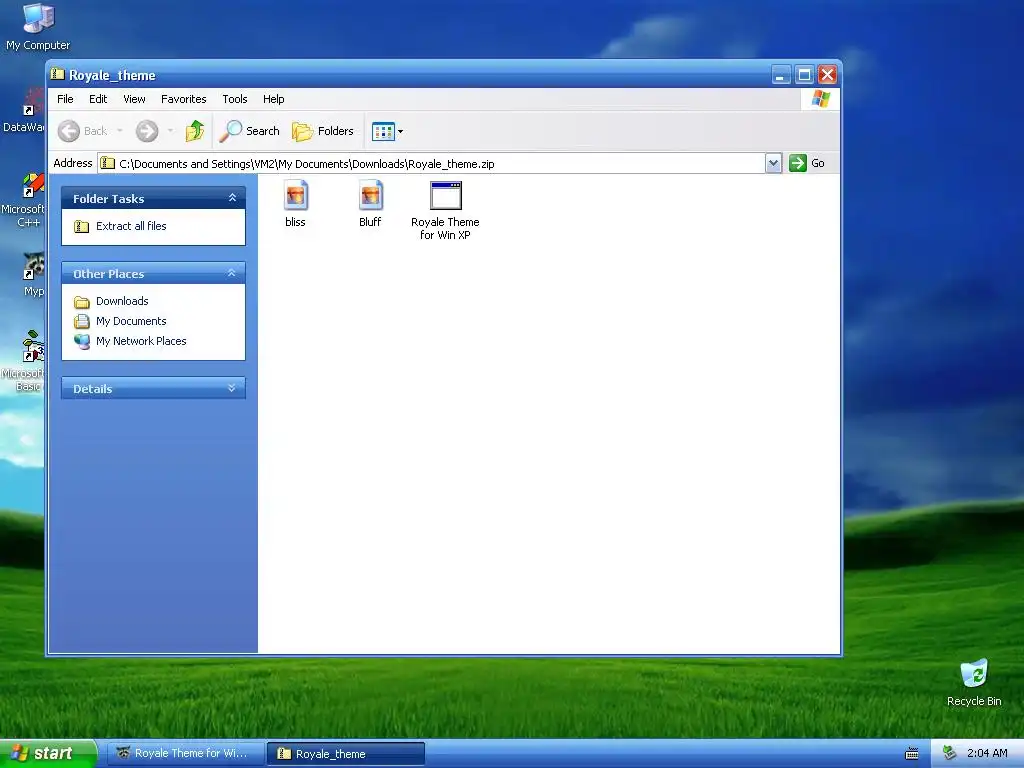
Task: Switch to Royale Theme for Wi... taskbar window
Action: 185,754
